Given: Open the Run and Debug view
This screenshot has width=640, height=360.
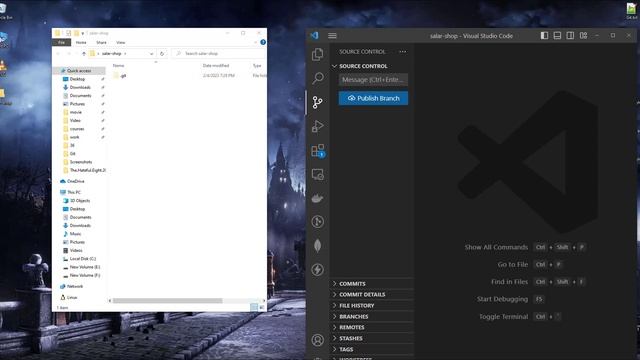Looking at the screenshot, I should point(318,126).
